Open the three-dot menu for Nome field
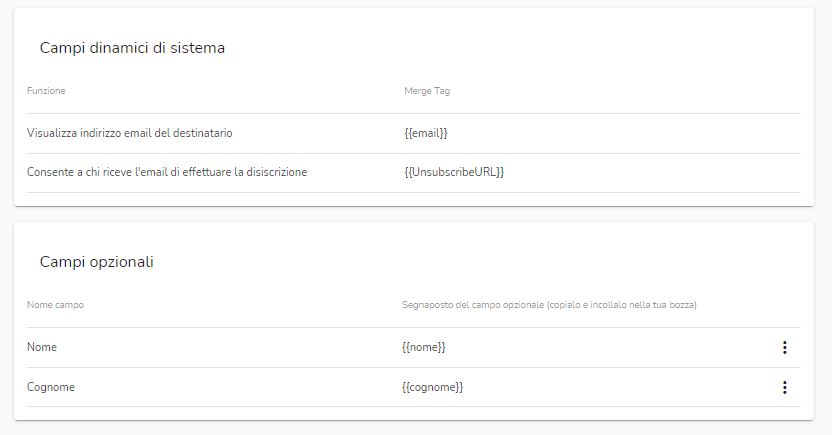832x435 pixels. (784, 347)
